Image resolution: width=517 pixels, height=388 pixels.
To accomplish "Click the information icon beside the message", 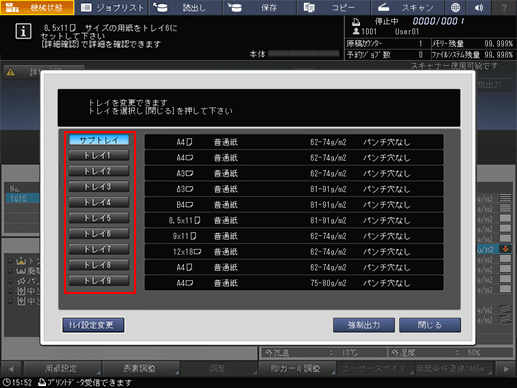I will (23, 31).
